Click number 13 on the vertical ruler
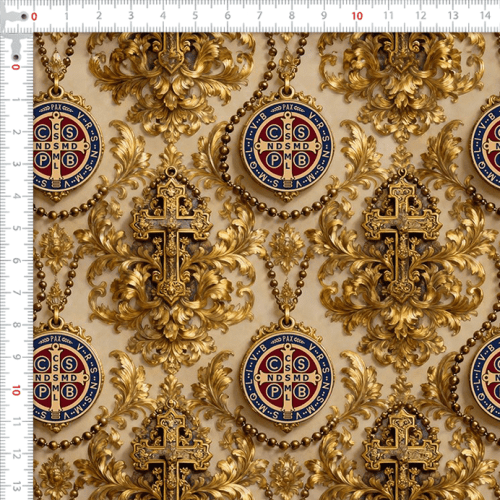 (x=16, y=486)
